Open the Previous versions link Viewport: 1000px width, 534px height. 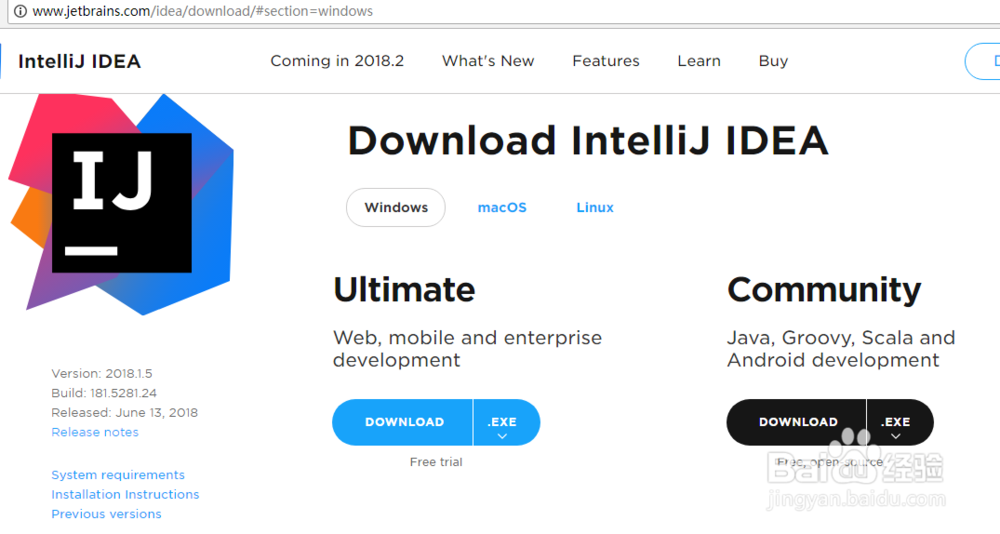(107, 514)
